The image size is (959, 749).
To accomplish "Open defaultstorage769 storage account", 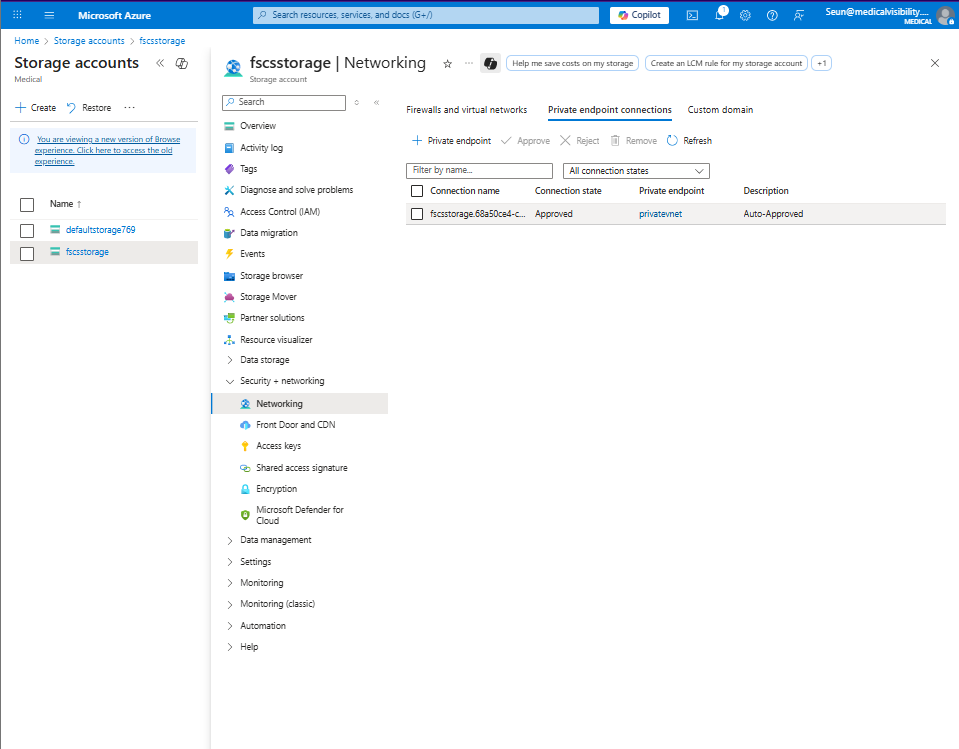I will 100,230.
